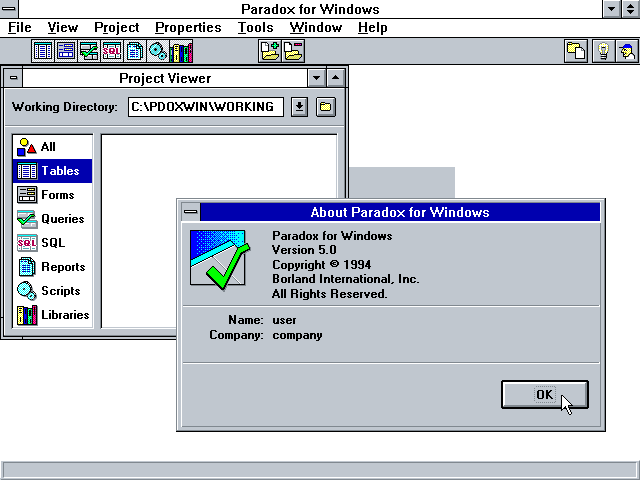The width and height of the screenshot is (640, 480).
Task: Select Forms category in Project Viewer
Action: 53,195
